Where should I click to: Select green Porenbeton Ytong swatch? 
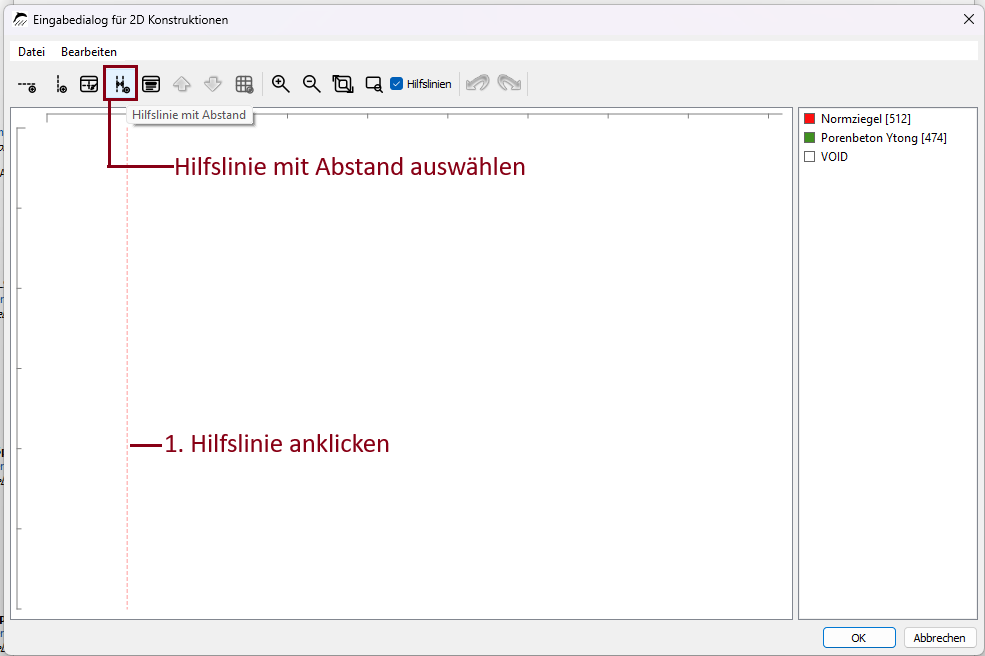(x=810, y=138)
